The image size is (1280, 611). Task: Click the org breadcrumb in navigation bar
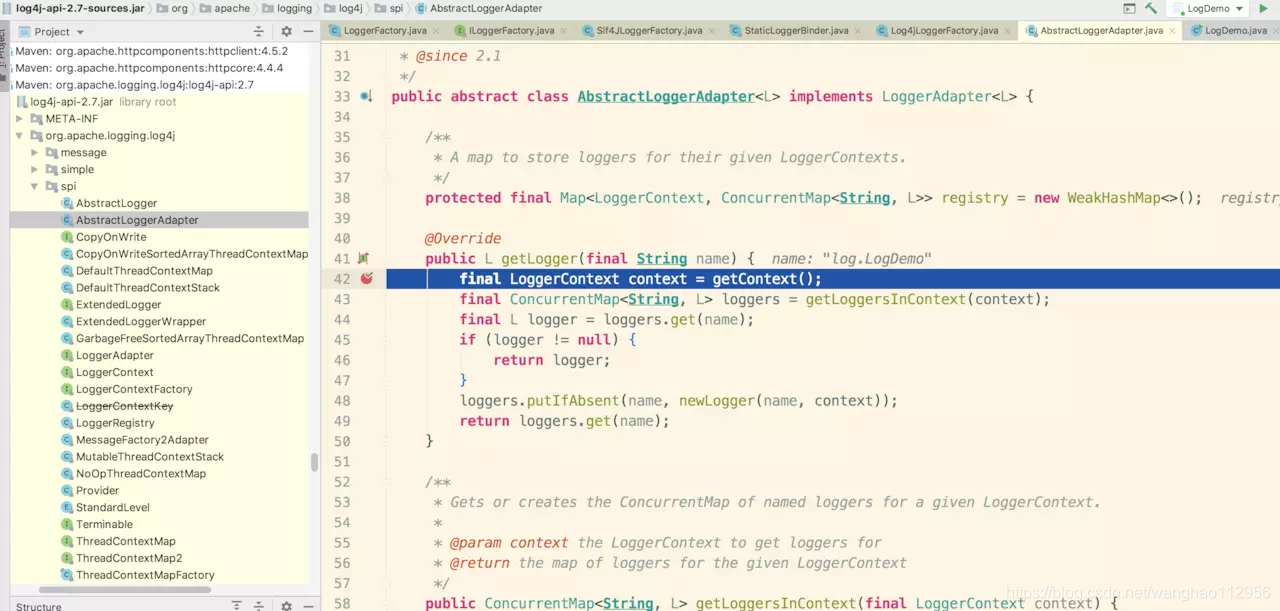pos(172,8)
